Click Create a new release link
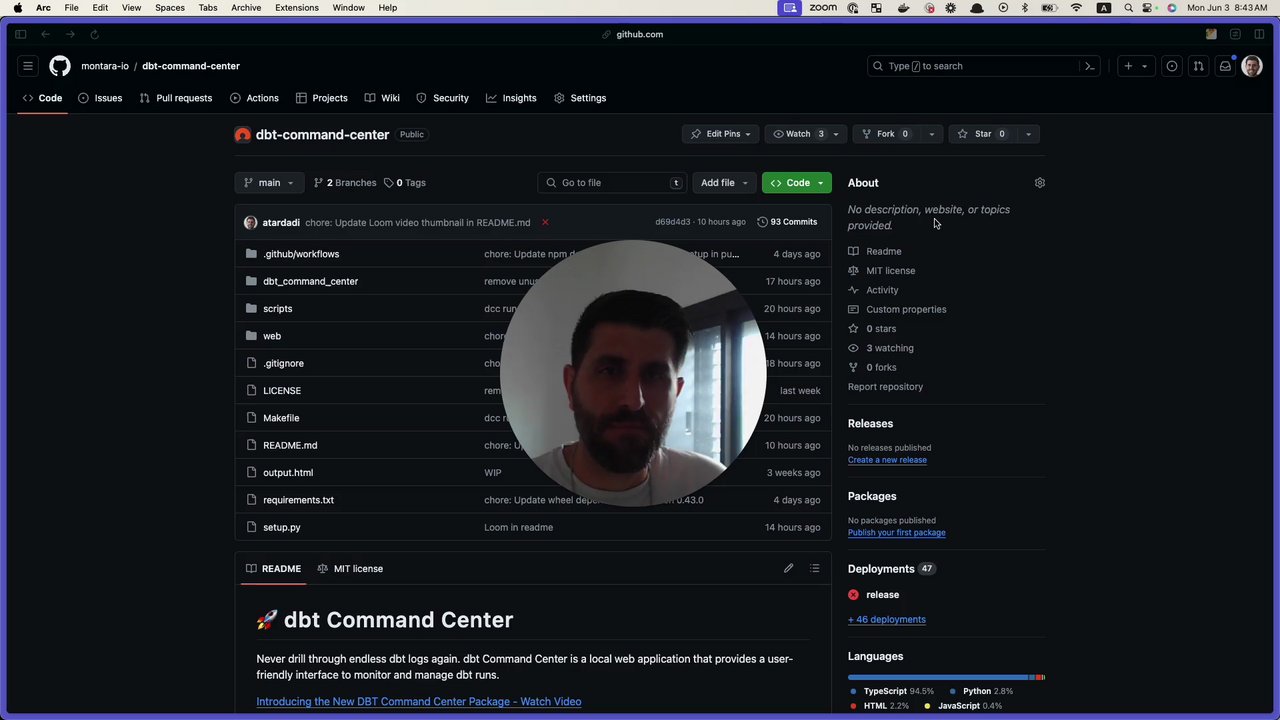This screenshot has height=720, width=1280. pos(887,460)
